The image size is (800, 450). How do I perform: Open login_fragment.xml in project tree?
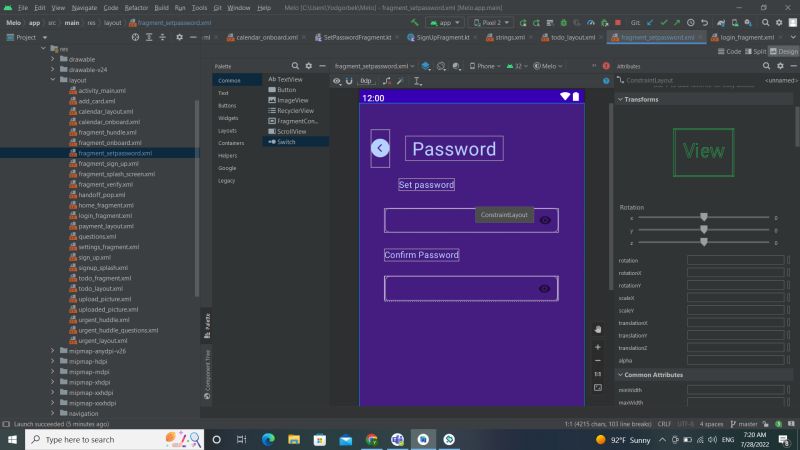click(105, 216)
